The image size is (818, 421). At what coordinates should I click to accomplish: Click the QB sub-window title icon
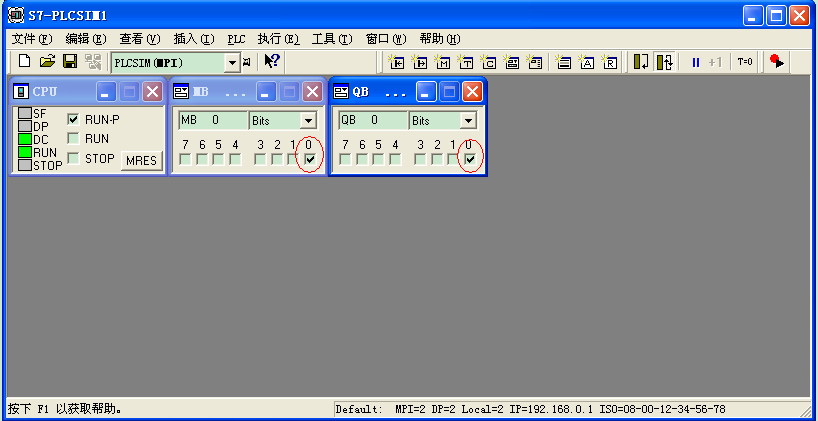[x=341, y=92]
